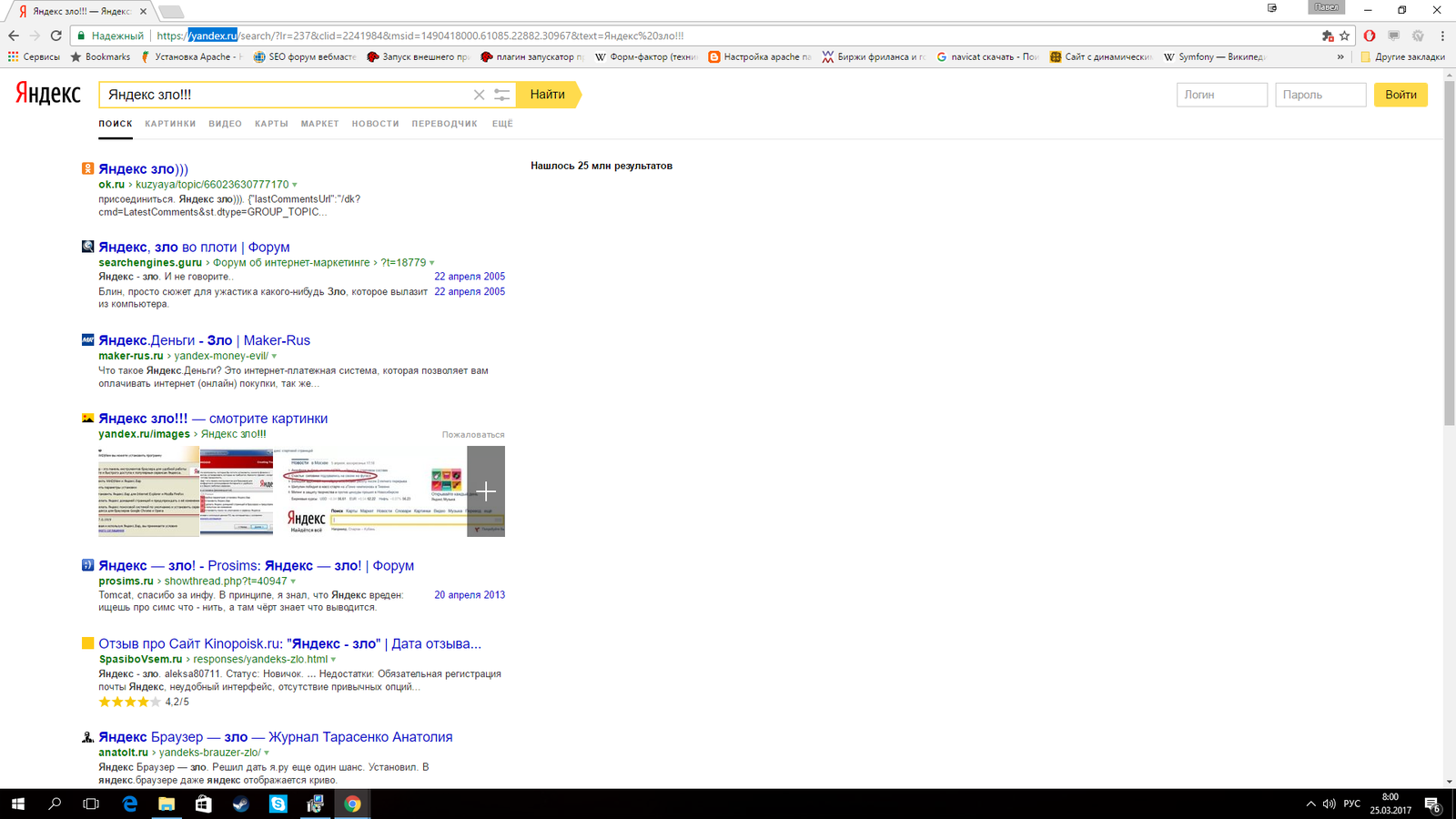Screen dimensions: 1456x819
Task: Click the browser forward arrow
Action: 35,35
